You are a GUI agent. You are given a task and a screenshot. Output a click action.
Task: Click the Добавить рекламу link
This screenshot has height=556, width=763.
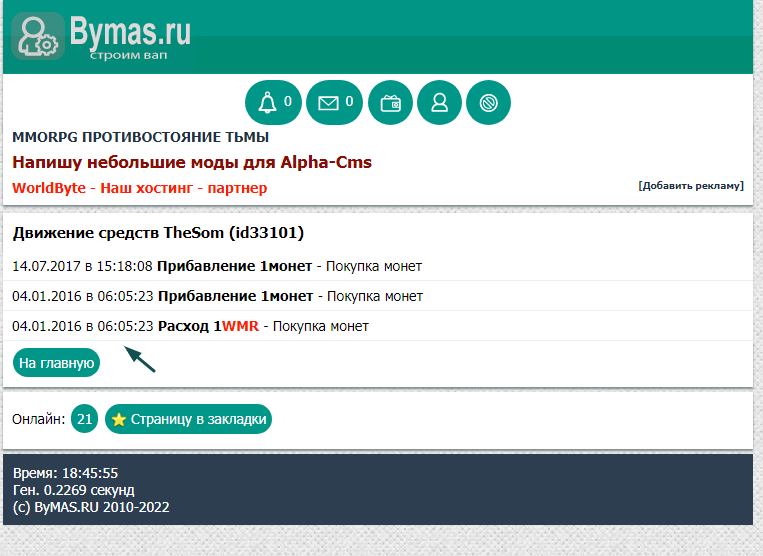[x=690, y=186]
